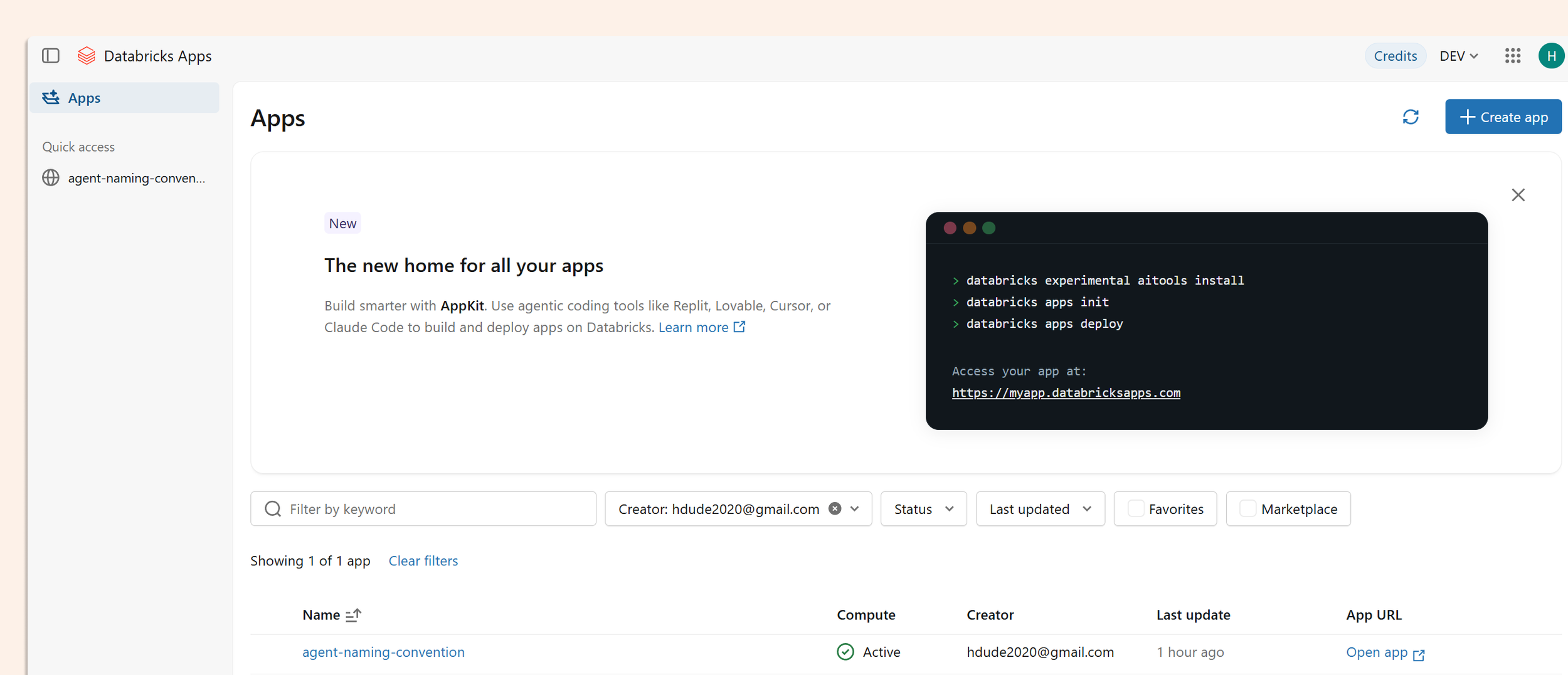The height and width of the screenshot is (675, 1568).
Task: Click the 'databricks apps init' command line
Action: 1037,302
